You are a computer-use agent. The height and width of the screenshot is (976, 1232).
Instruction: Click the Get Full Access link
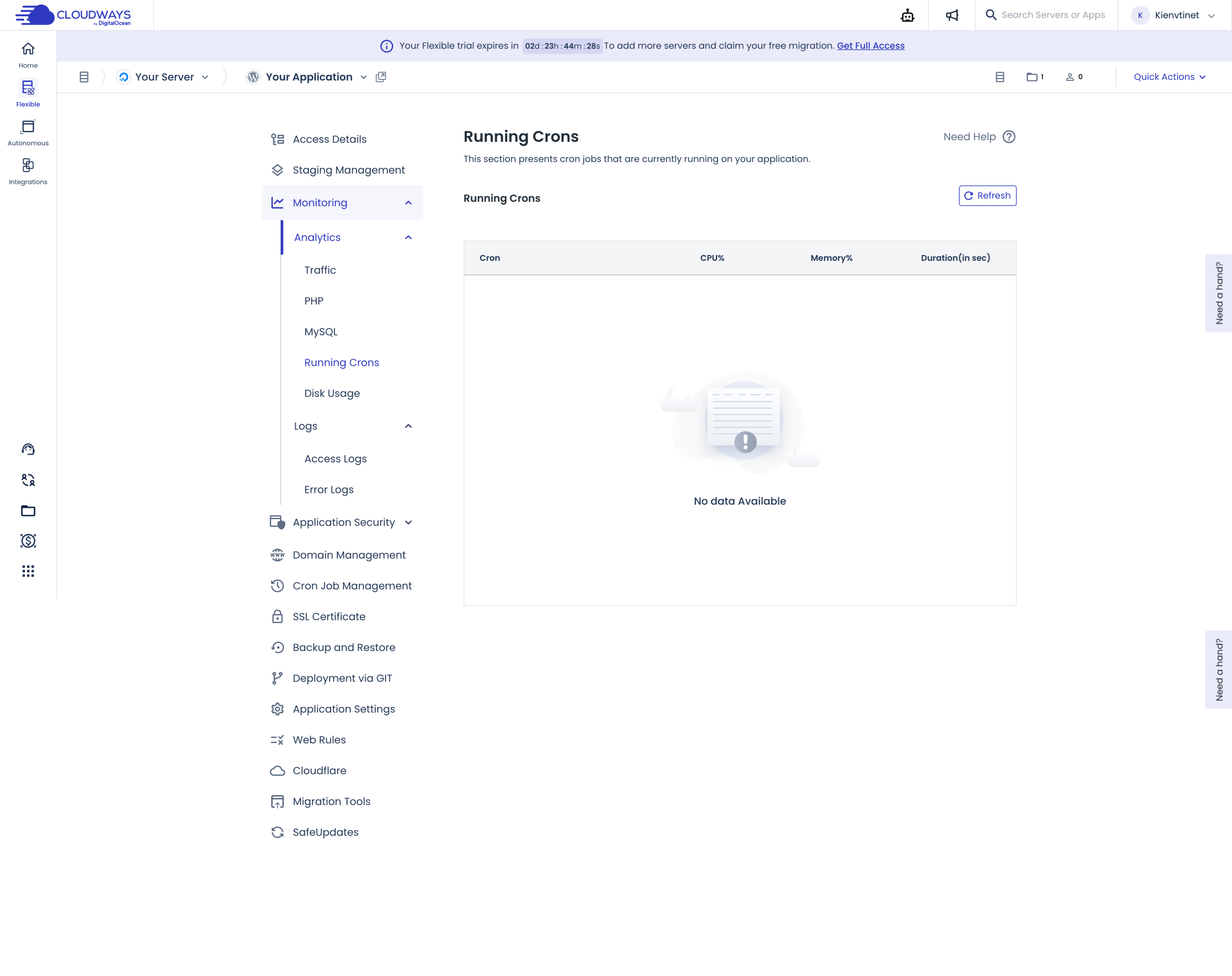click(870, 46)
